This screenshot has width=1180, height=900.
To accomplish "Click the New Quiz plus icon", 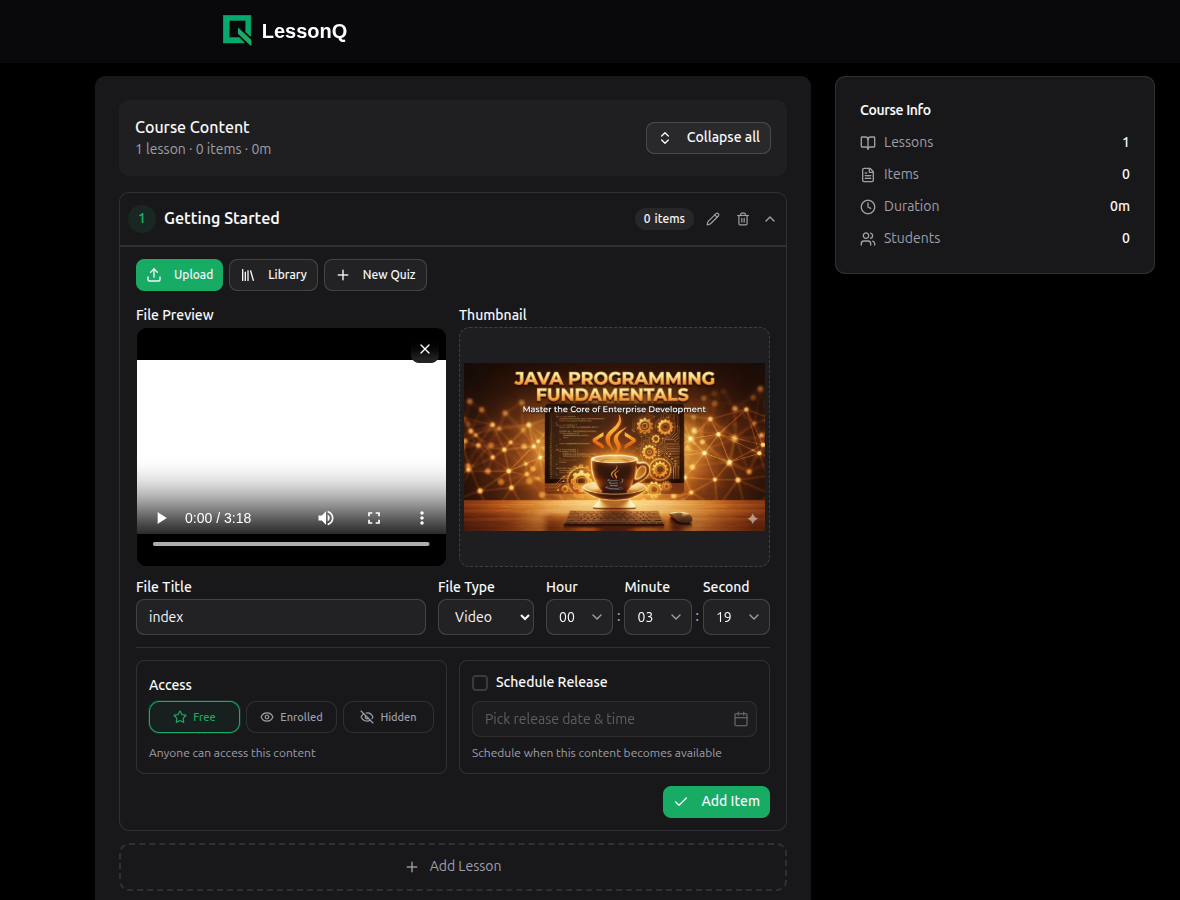I will point(343,274).
